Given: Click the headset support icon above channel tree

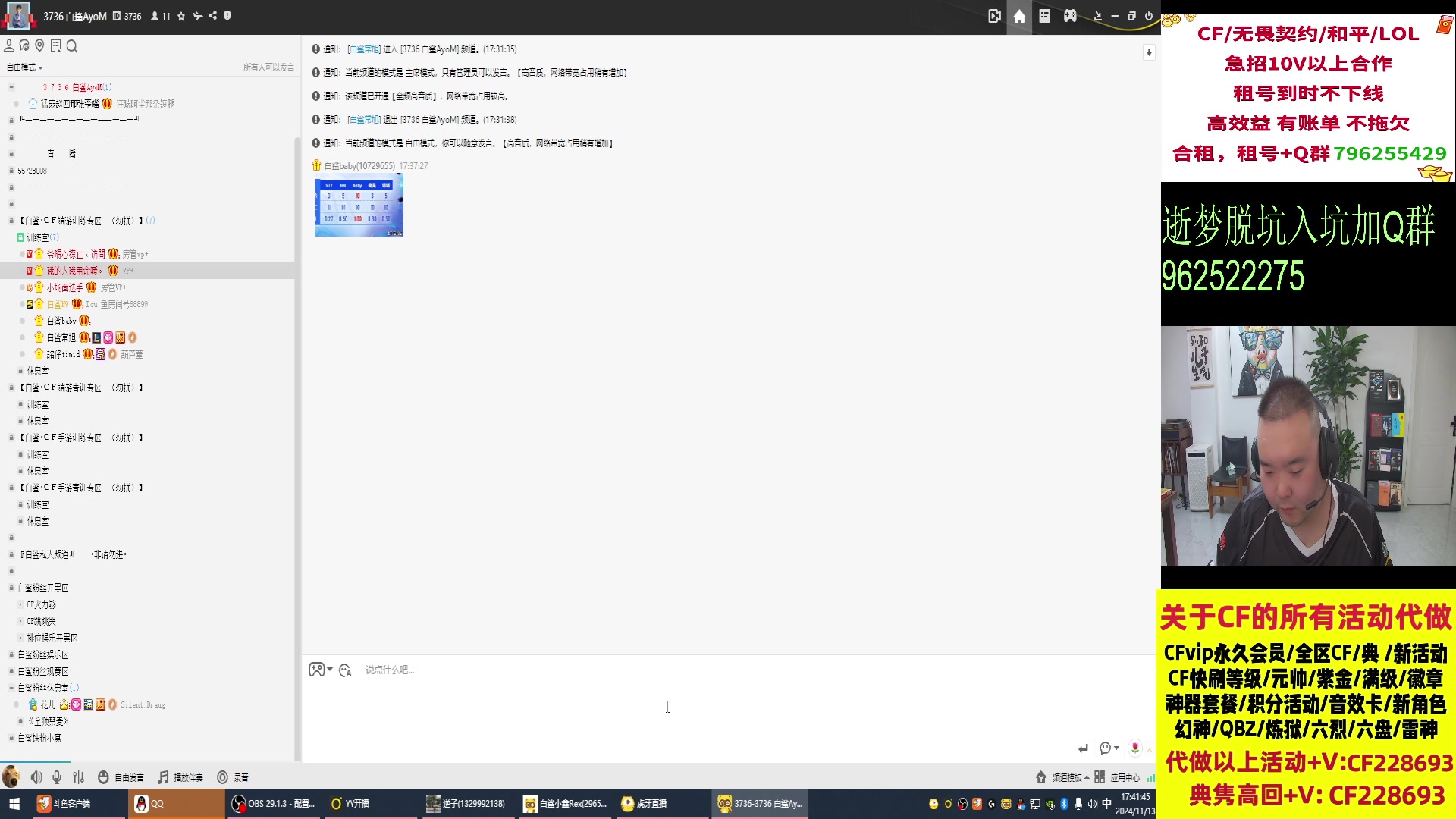Looking at the screenshot, I should (x=24, y=46).
